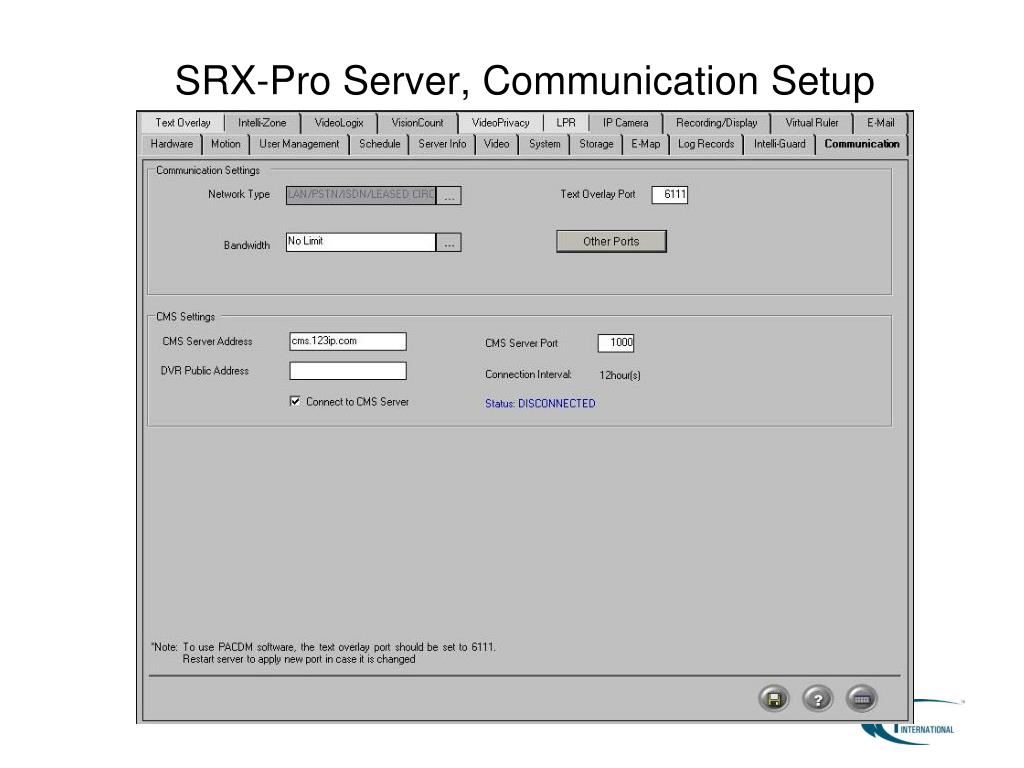Click the Bandwidth No Limit field
Image resolution: width=1024 pixels, height=768 pixels.
click(x=360, y=242)
